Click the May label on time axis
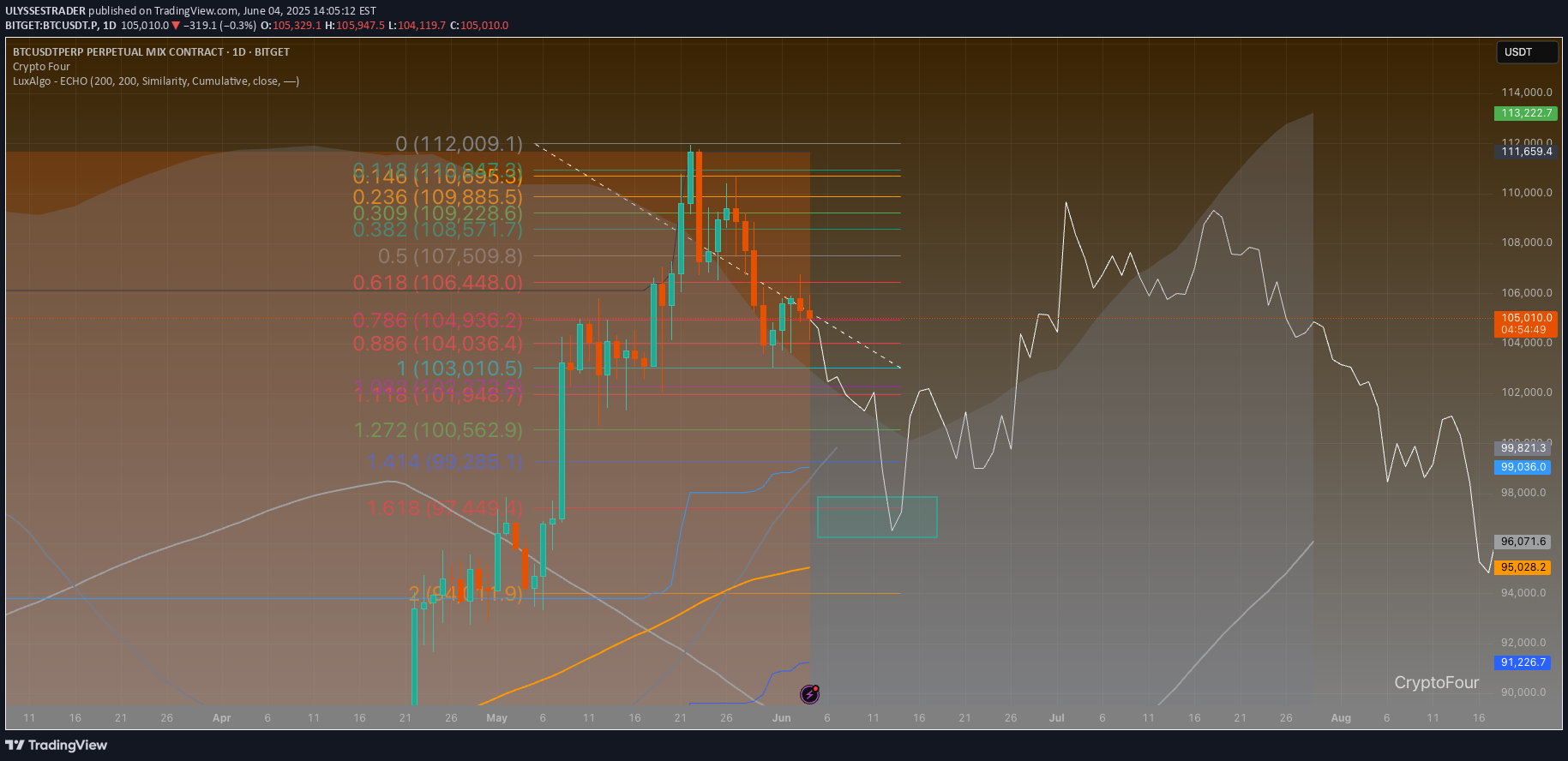The image size is (1568, 761). [x=496, y=718]
